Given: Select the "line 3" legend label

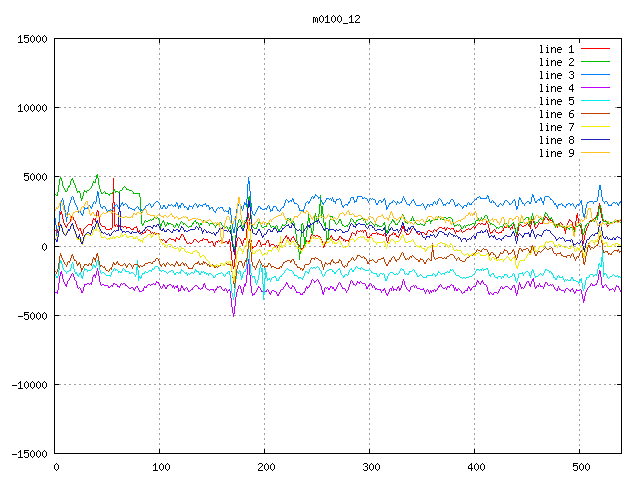Looking at the screenshot, I should [556, 75].
